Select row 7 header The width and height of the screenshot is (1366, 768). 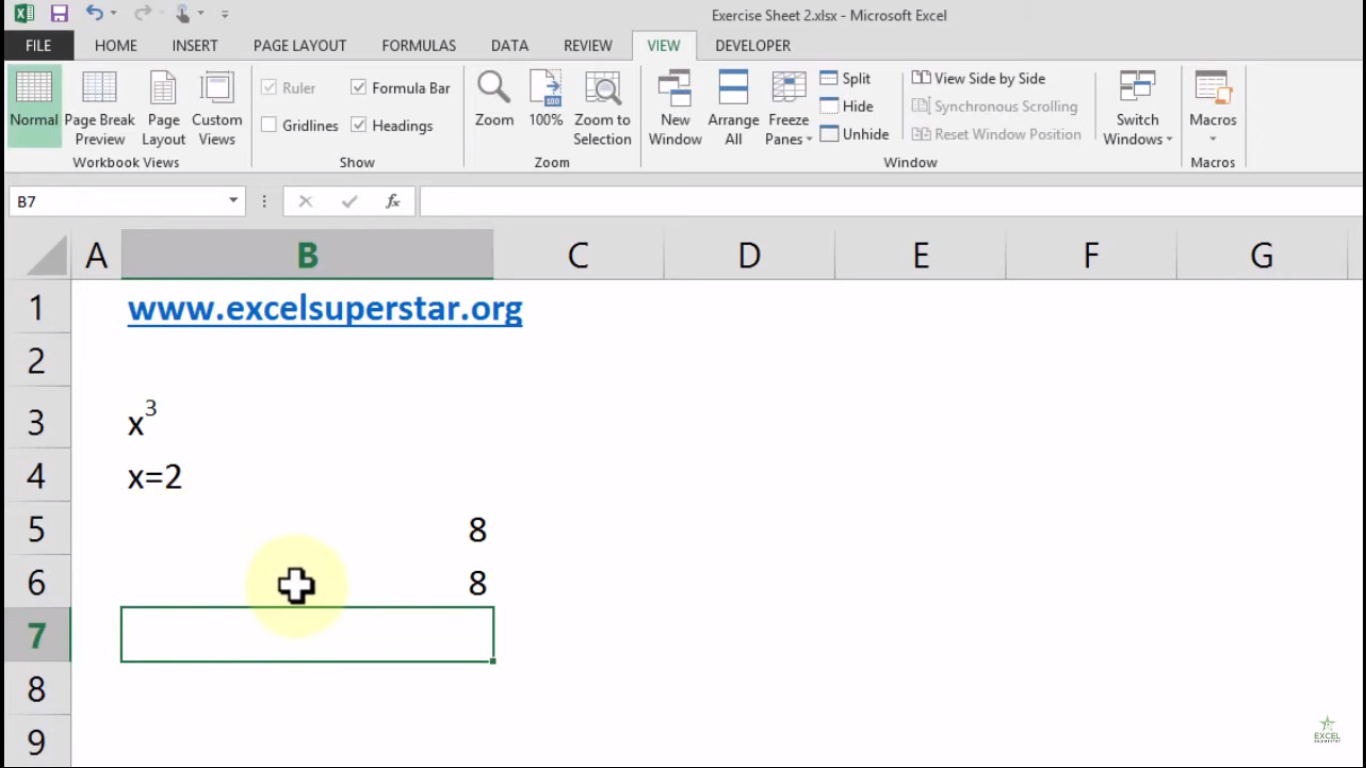click(37, 635)
